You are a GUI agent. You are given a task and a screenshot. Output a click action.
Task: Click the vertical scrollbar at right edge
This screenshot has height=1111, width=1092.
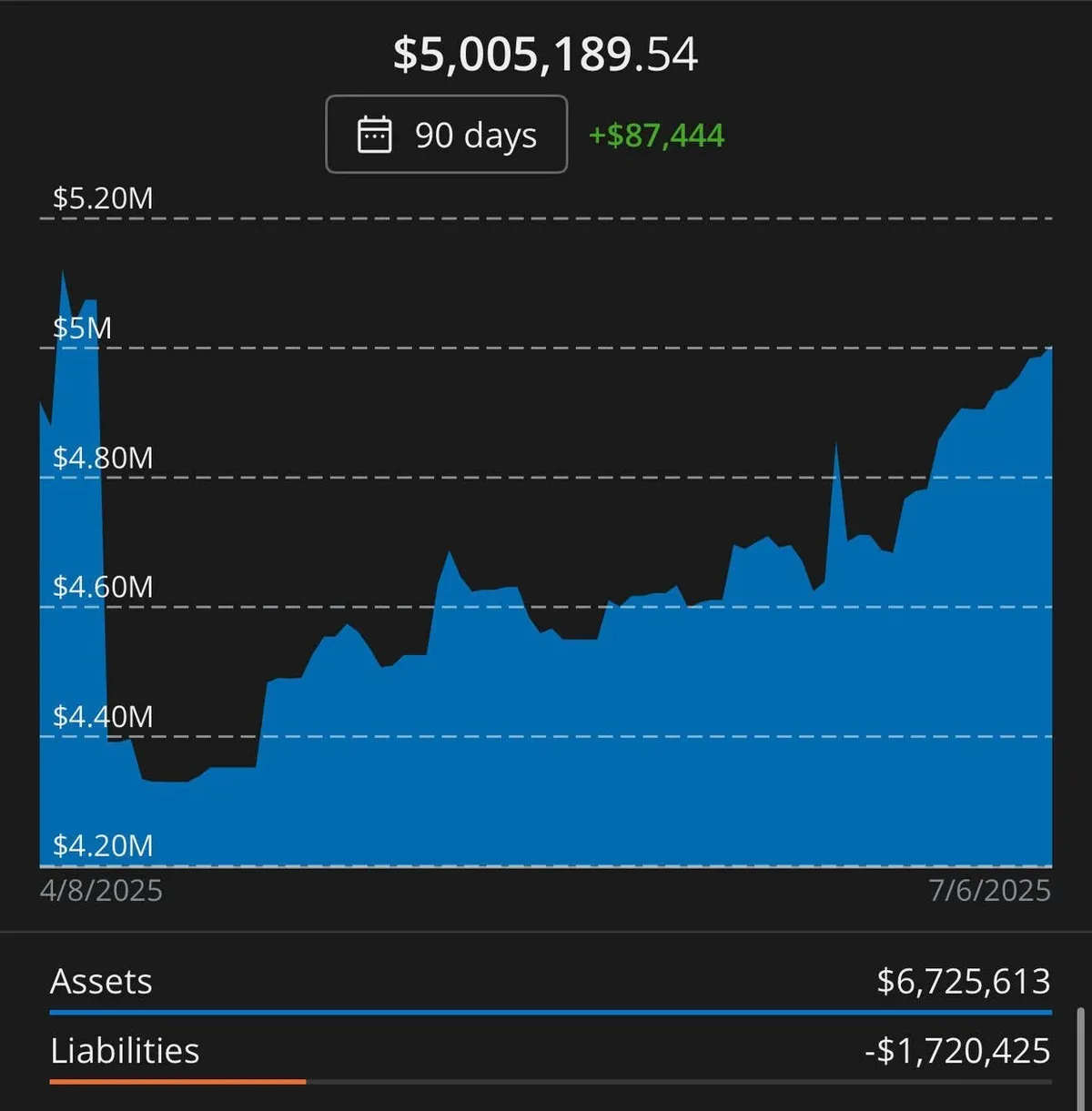point(1080,1055)
